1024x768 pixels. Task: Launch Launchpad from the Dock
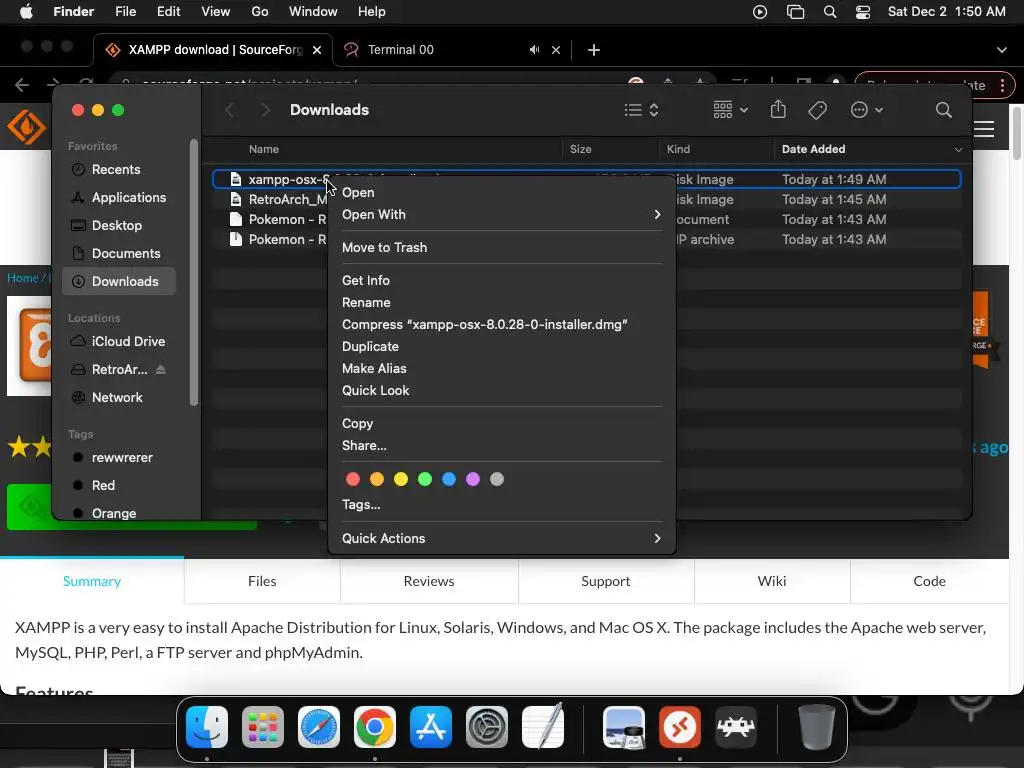point(263,727)
